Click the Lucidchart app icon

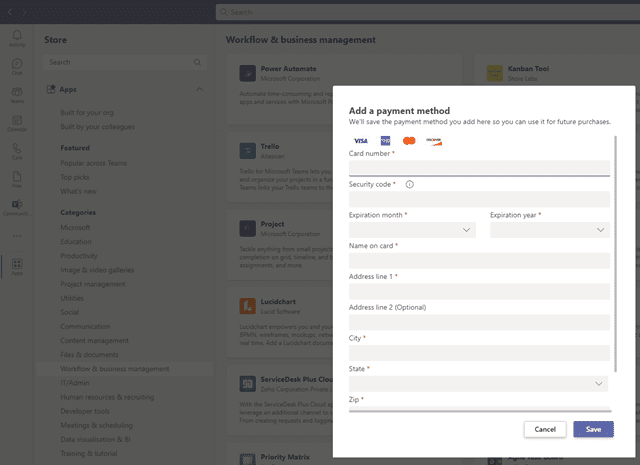(x=247, y=306)
